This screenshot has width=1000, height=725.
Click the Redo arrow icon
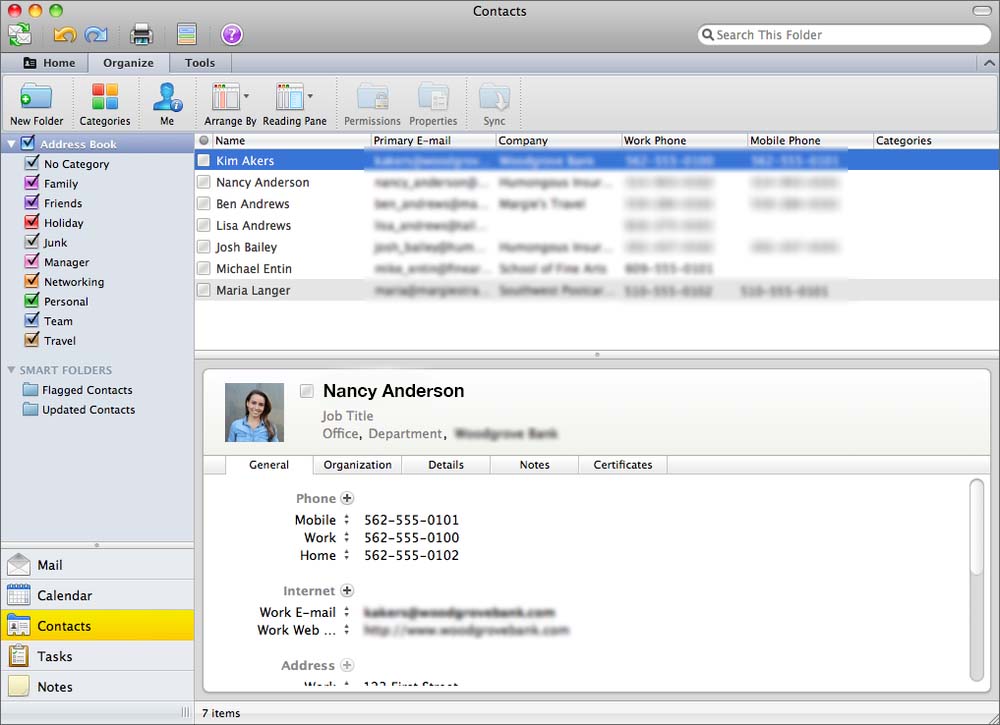pyautogui.click(x=96, y=34)
